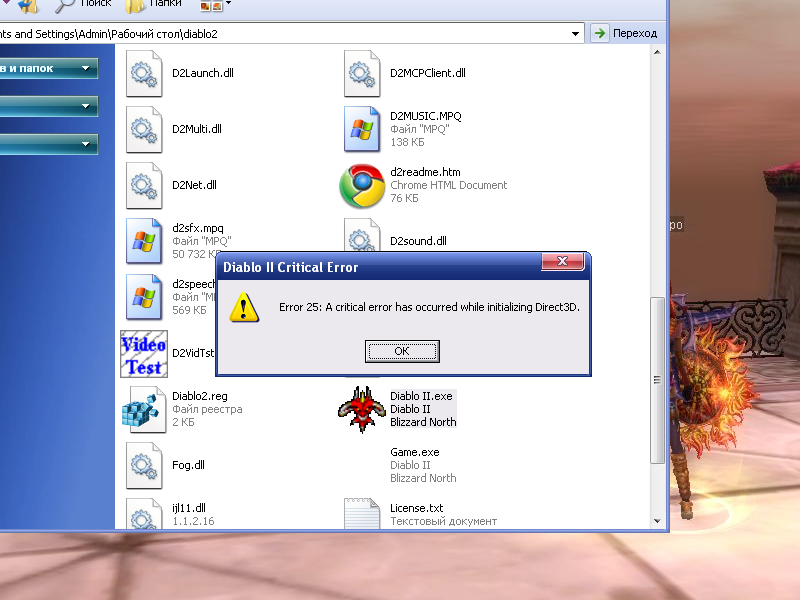Viewport: 800px width, 600px height.
Task: Select the D2Net.dll file icon
Action: [x=144, y=186]
